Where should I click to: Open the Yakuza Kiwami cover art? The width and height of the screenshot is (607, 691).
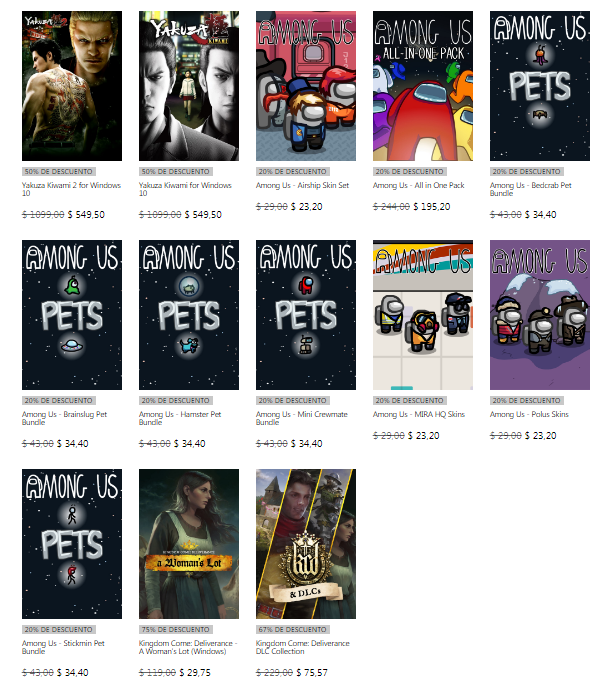click(x=189, y=86)
